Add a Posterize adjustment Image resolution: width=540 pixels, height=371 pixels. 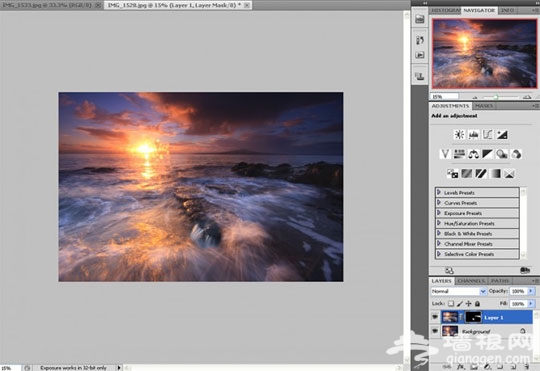(467, 173)
